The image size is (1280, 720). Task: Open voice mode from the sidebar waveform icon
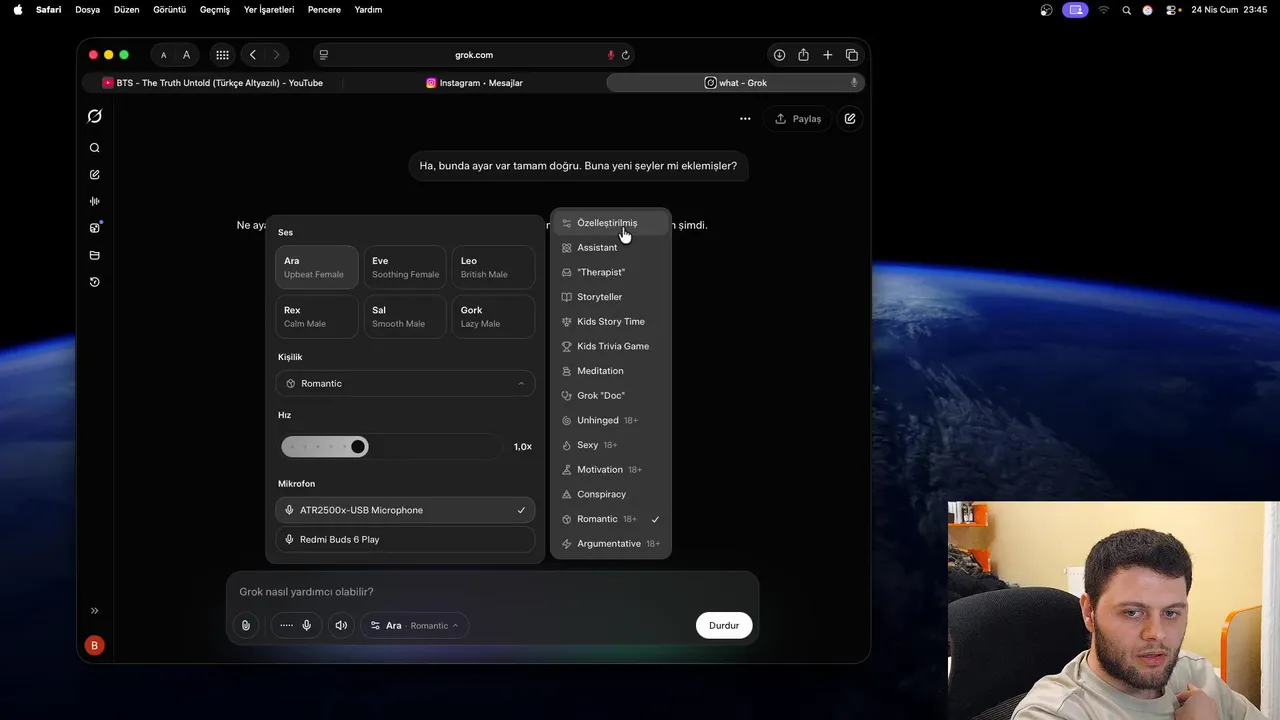[94, 201]
